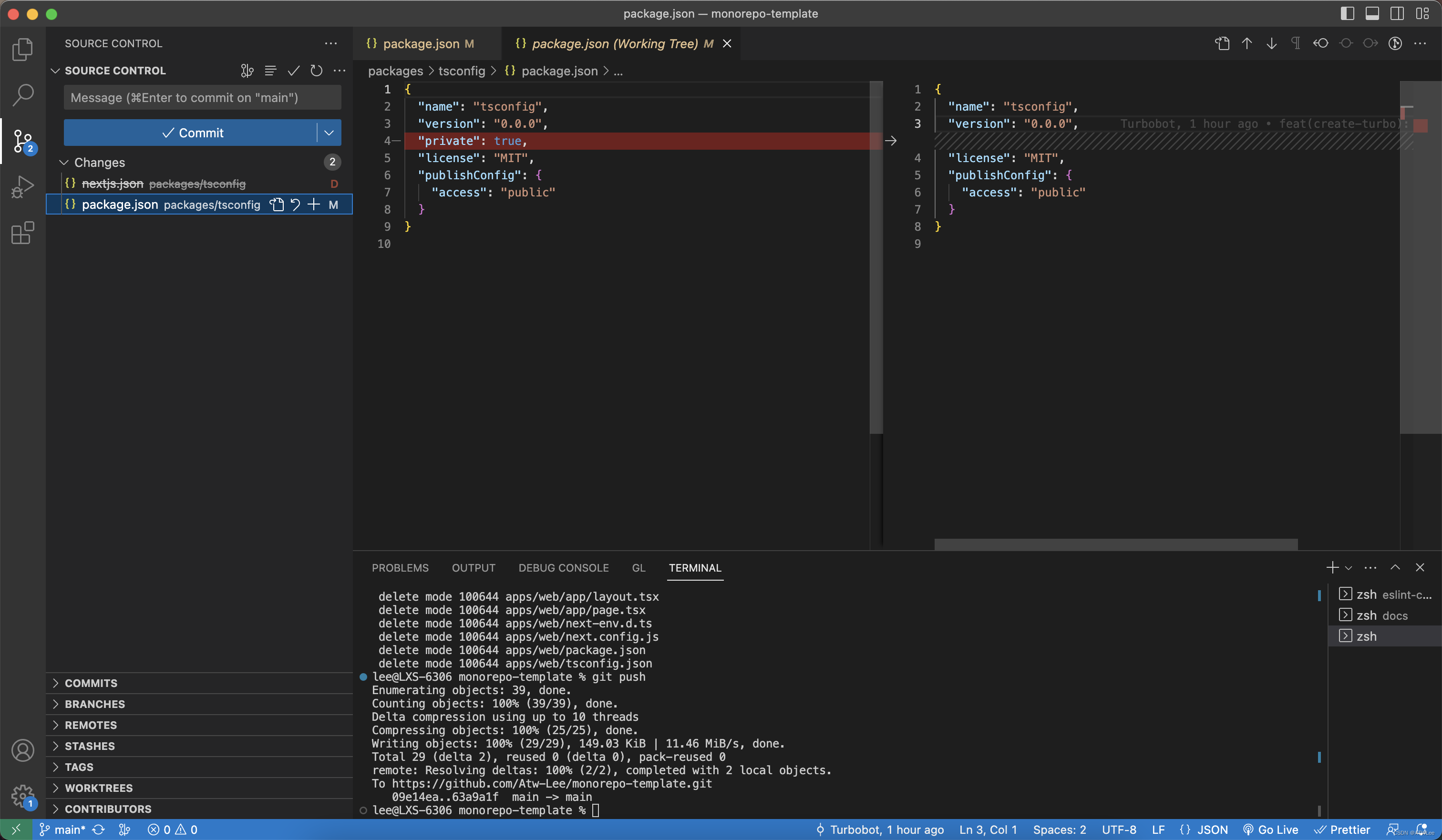Click Go Live in status bar
The height and width of the screenshot is (840, 1442).
pyautogui.click(x=1270, y=829)
